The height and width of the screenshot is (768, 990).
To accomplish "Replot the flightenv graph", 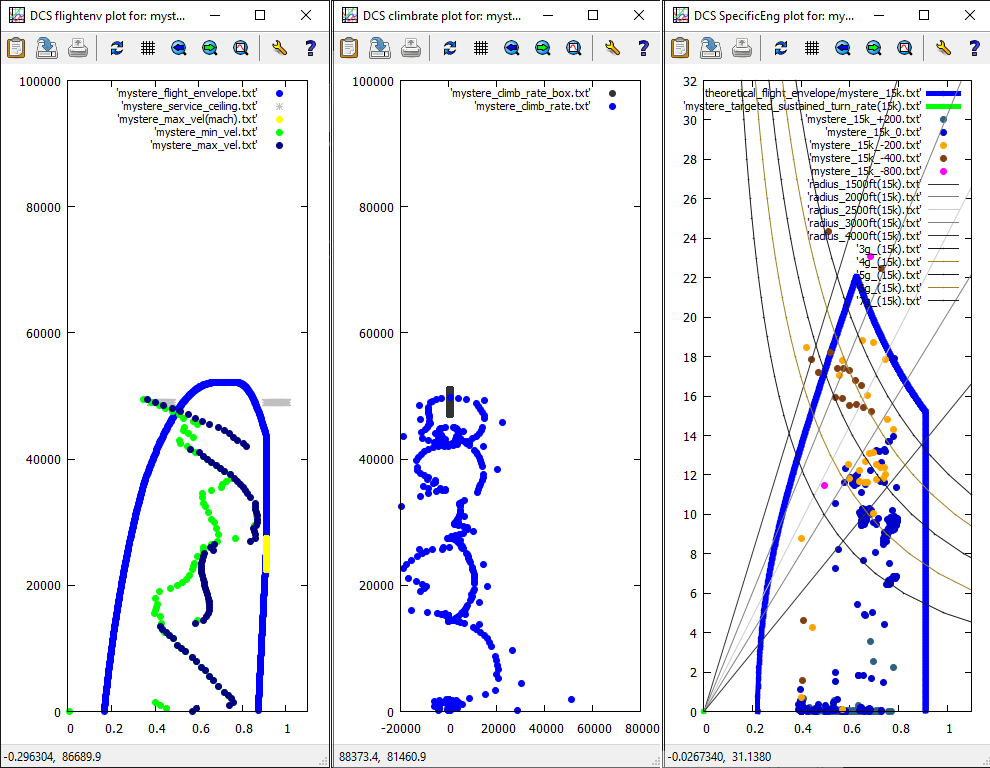I will click(x=117, y=47).
